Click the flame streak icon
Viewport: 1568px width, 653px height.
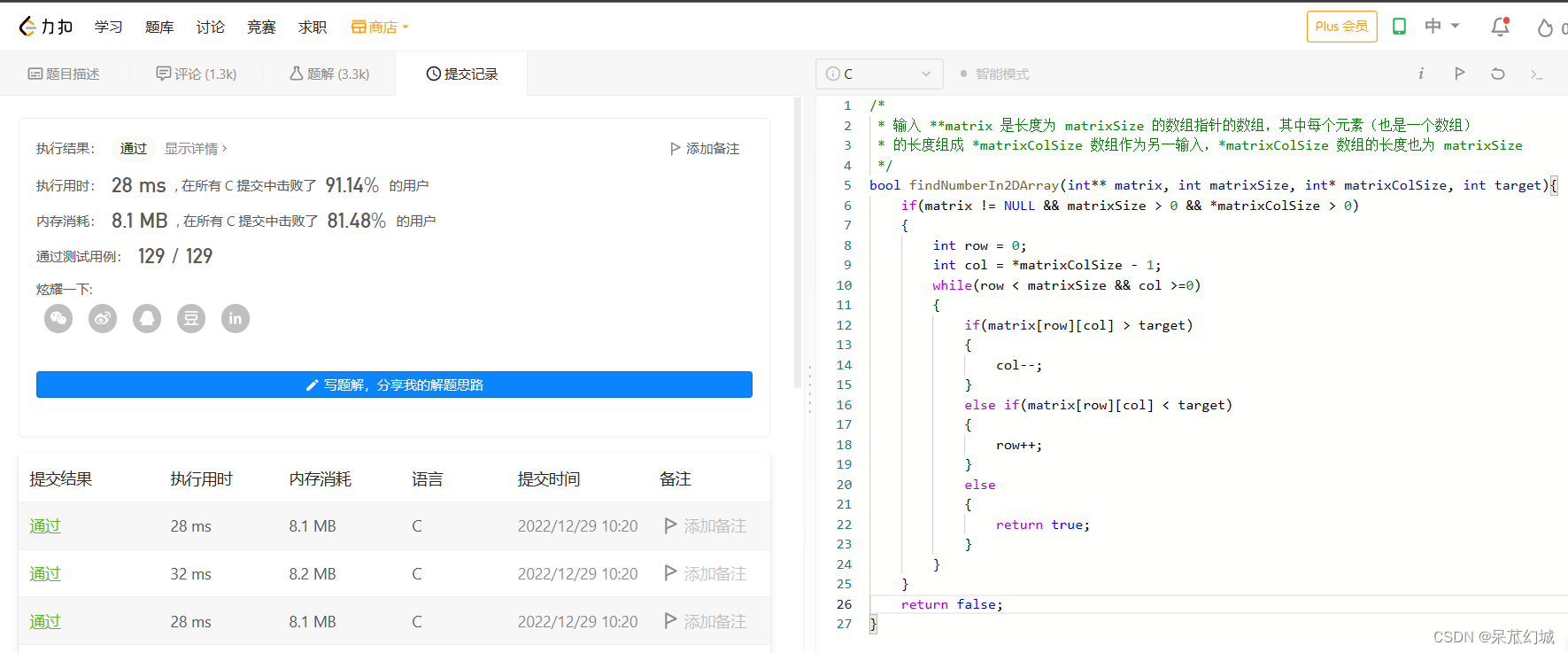tap(1545, 27)
